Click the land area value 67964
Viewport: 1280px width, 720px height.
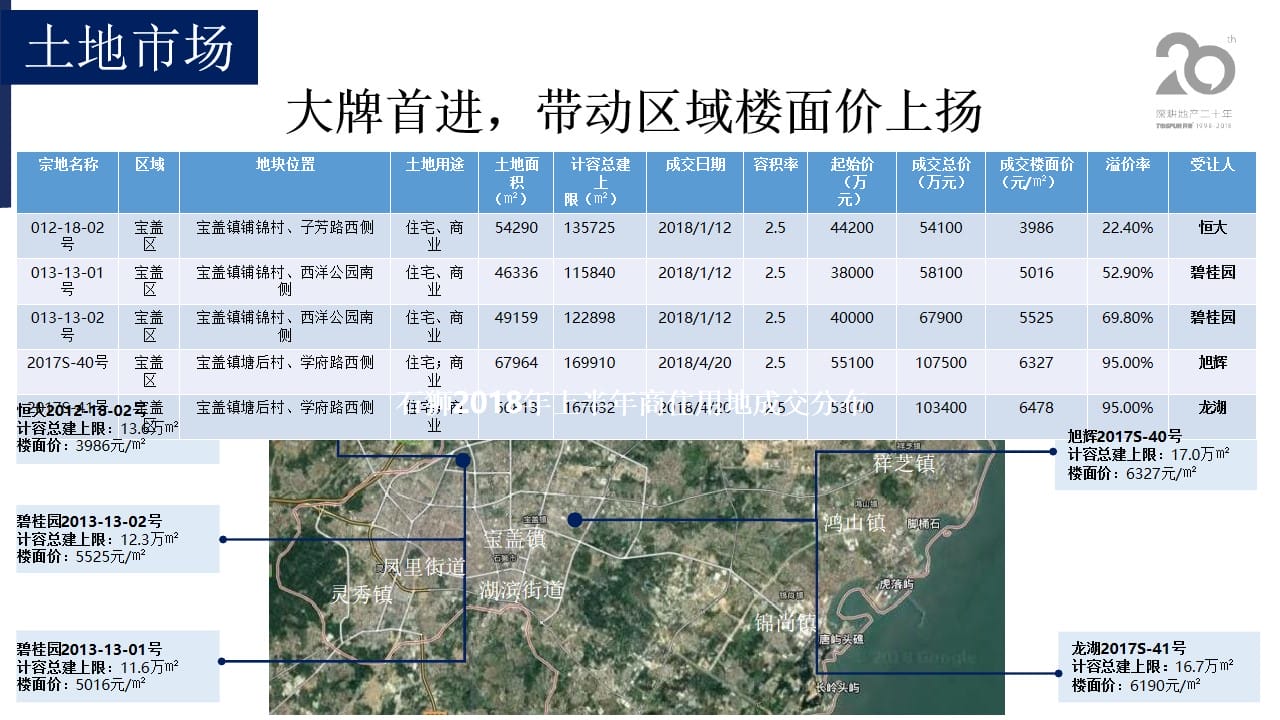coord(516,362)
